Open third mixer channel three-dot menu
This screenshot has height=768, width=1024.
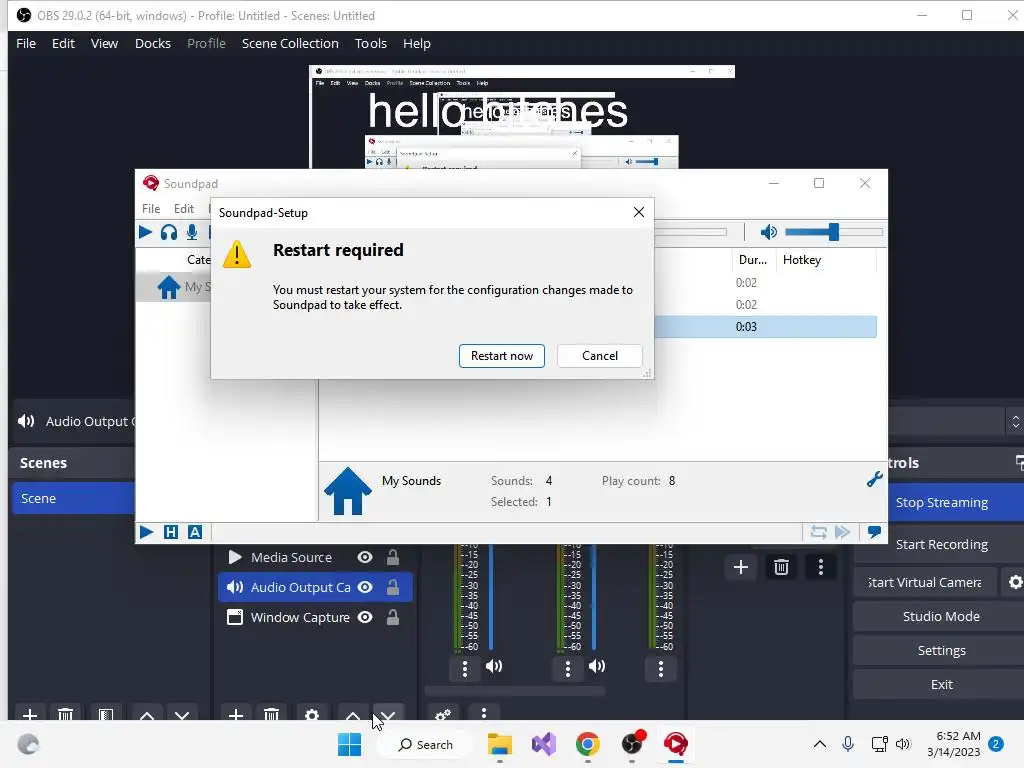[660, 668]
